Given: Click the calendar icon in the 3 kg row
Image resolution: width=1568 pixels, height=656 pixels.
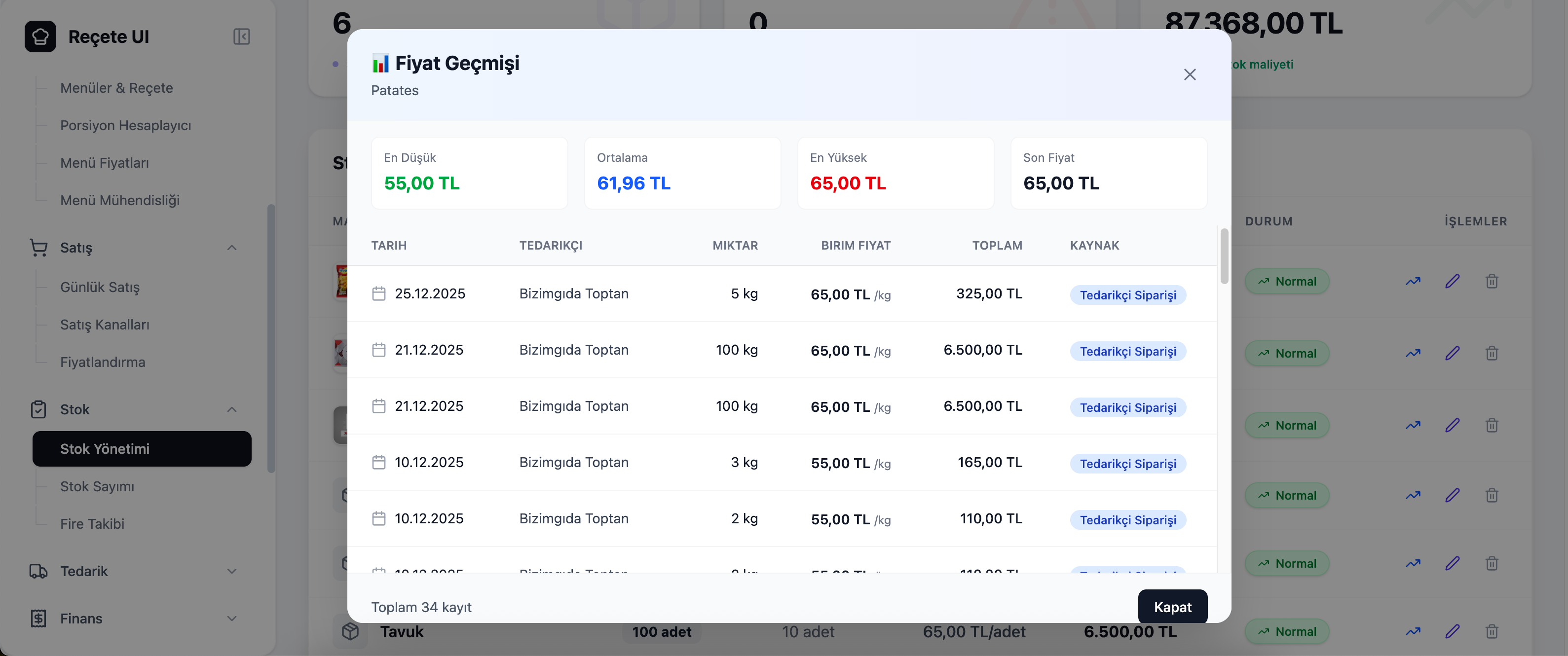Looking at the screenshot, I should pyautogui.click(x=378, y=463).
